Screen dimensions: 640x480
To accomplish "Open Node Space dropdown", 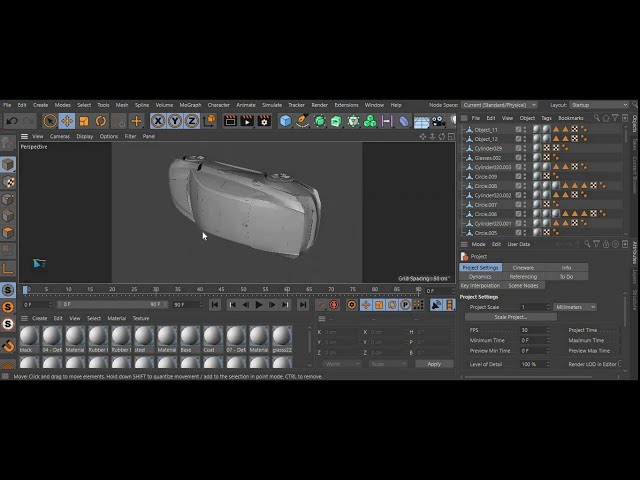I will pyautogui.click(x=499, y=105).
